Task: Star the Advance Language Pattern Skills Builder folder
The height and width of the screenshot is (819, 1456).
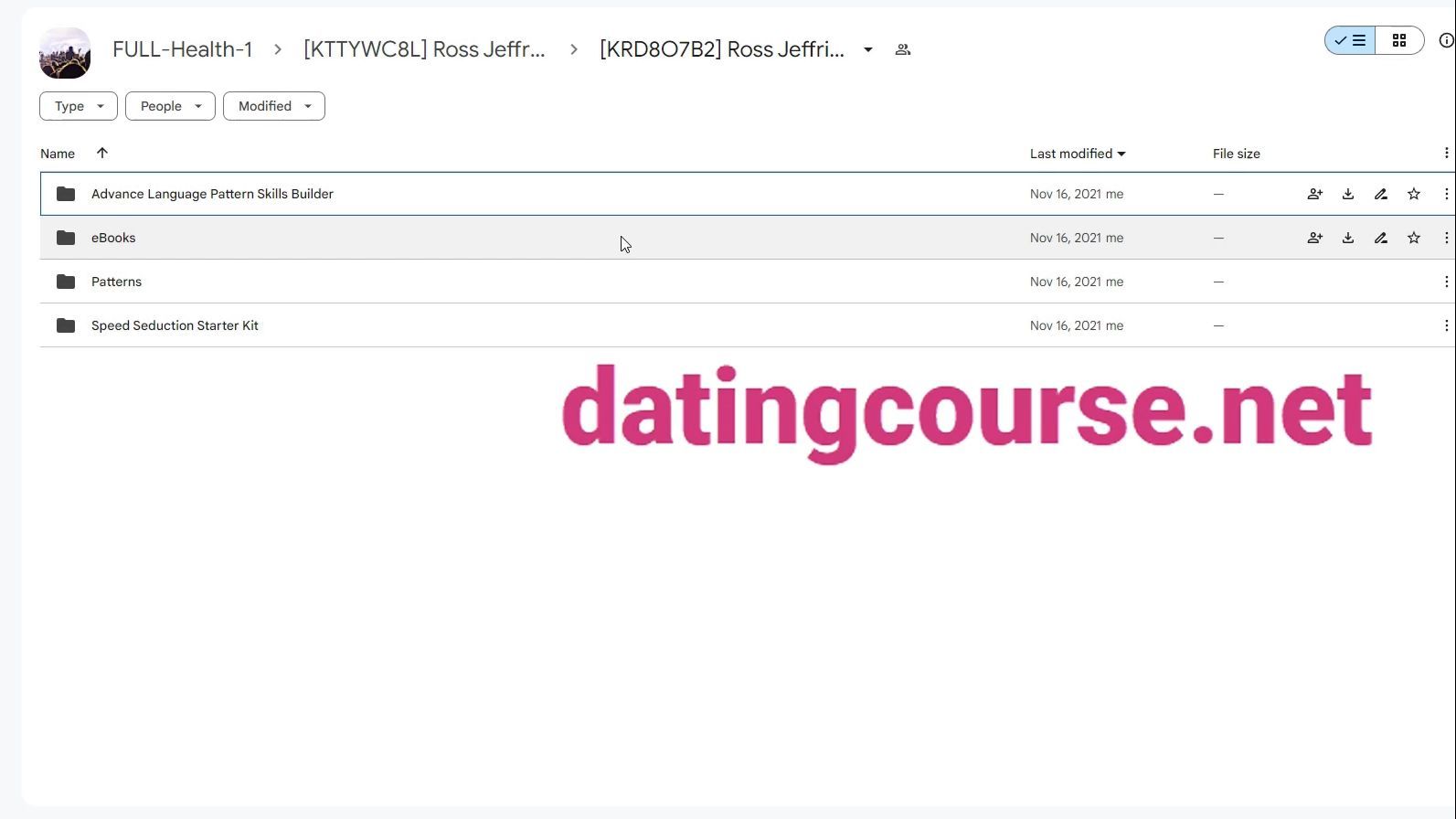Action: [x=1414, y=194]
